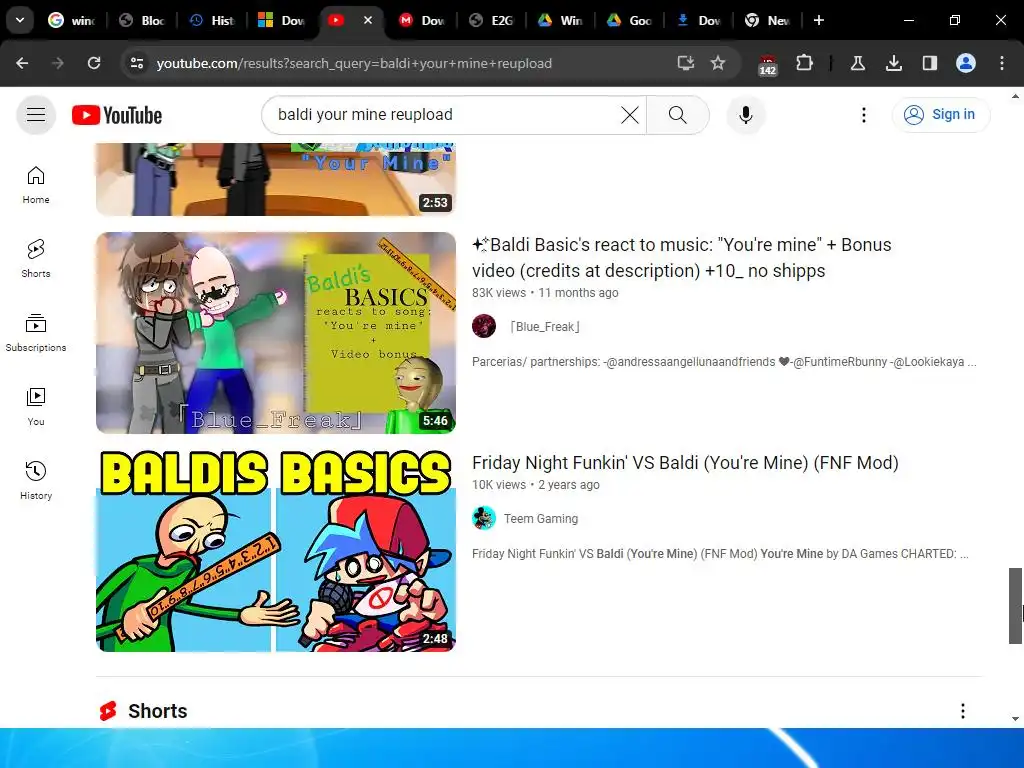
Task: Open Blue_Freak channel avatar
Action: [484, 326]
